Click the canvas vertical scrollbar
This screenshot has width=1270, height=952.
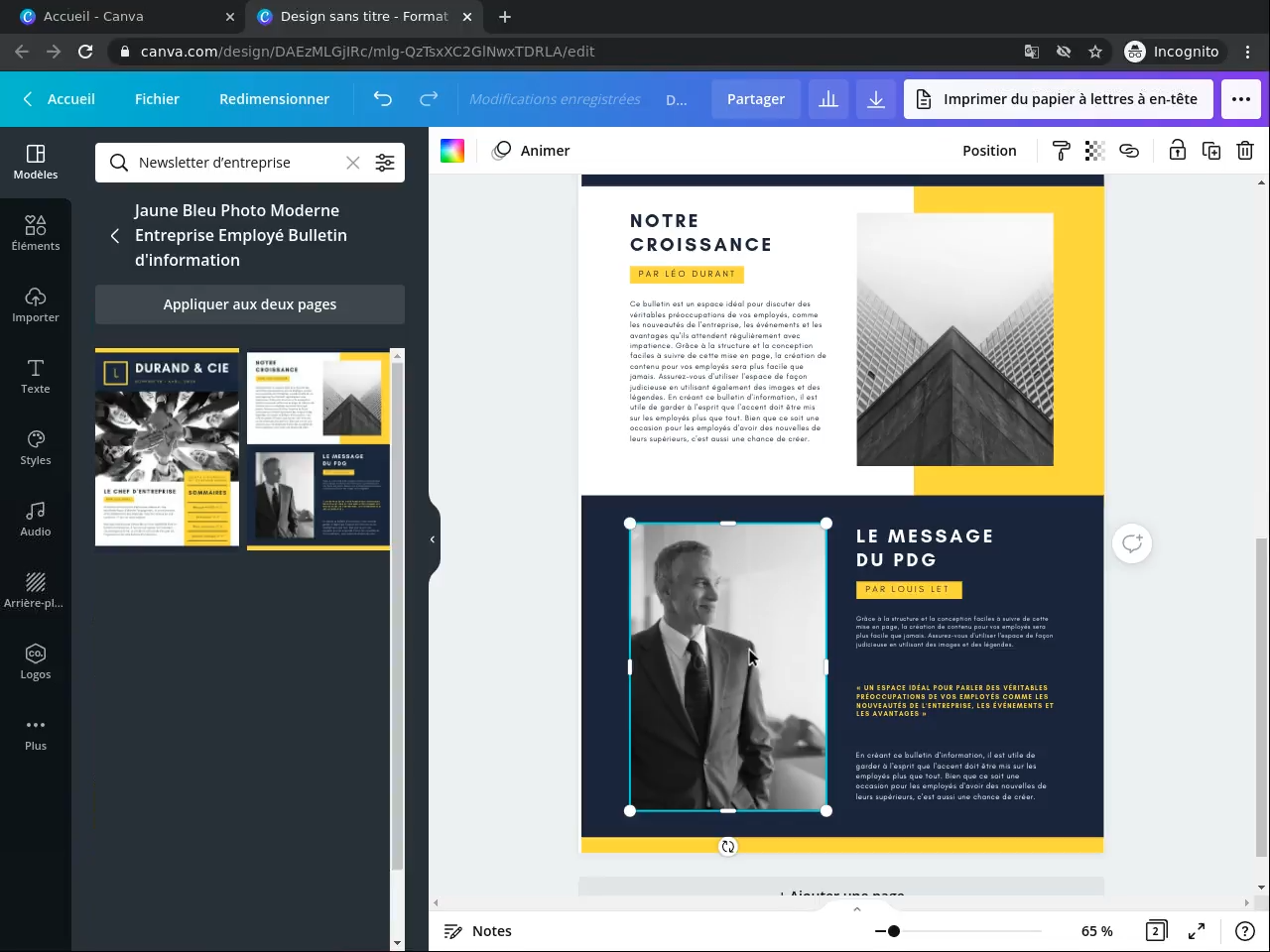click(x=1261, y=696)
